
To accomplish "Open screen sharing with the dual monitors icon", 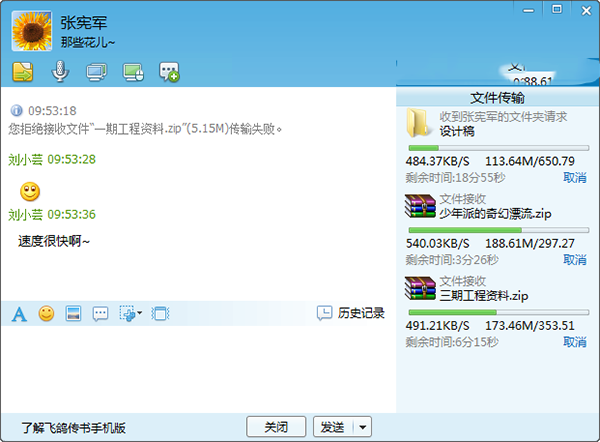I will (96, 72).
